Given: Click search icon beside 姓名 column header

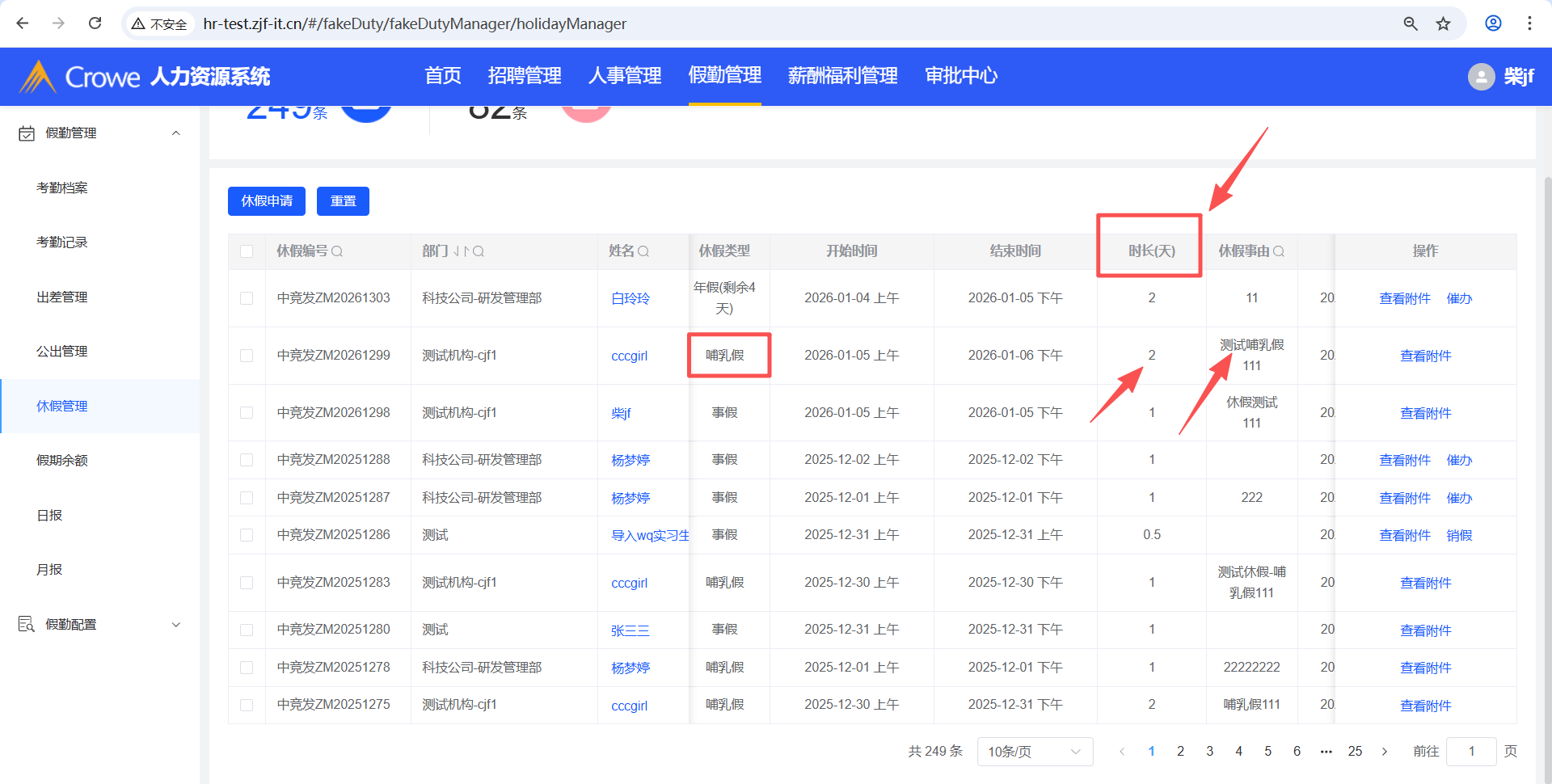Looking at the screenshot, I should coord(643,251).
